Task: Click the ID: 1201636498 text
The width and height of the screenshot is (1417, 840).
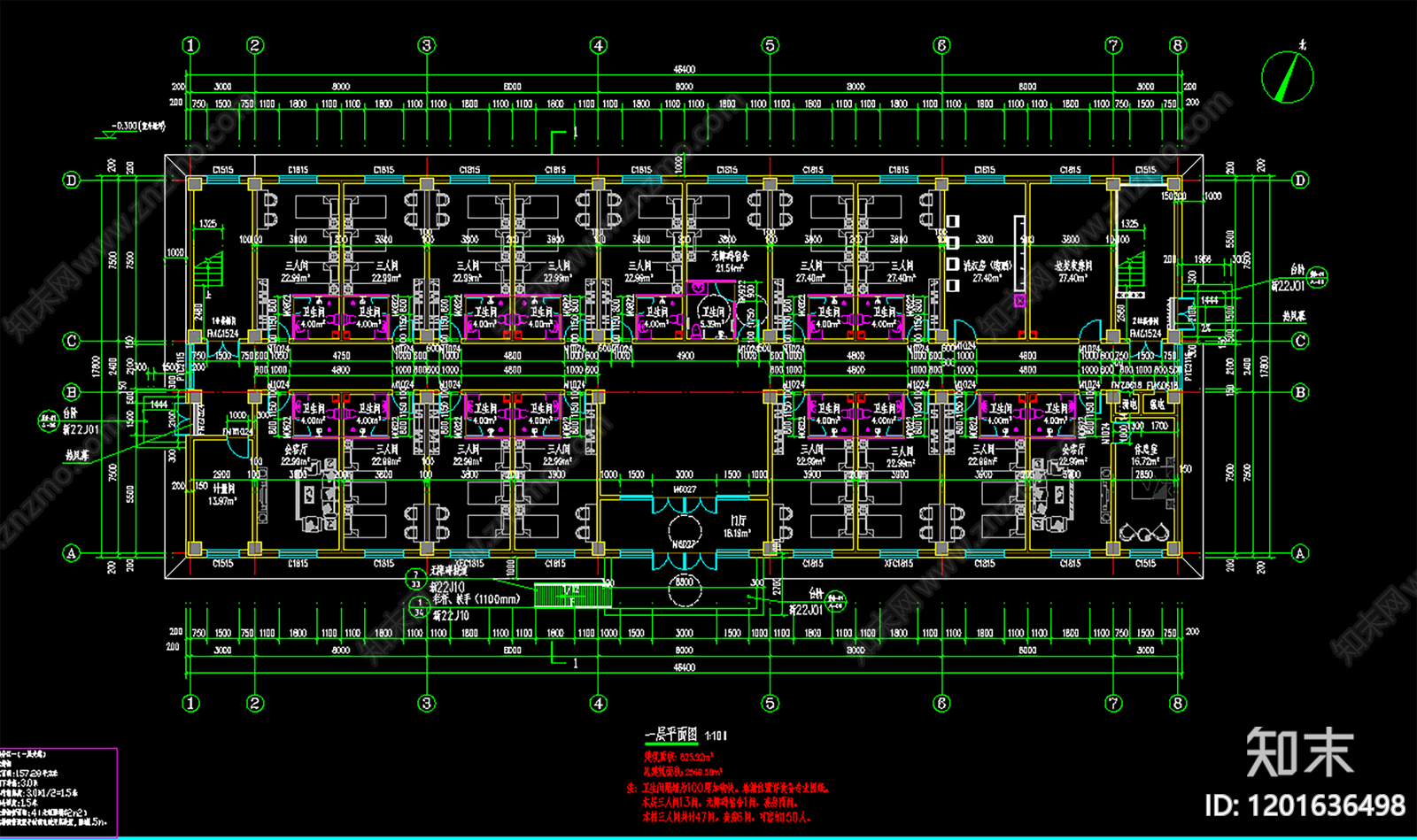Action: click(1305, 805)
